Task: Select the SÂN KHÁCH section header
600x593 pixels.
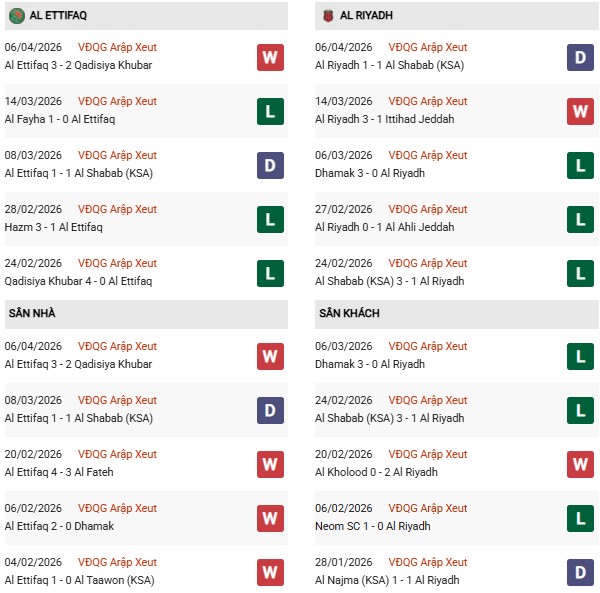Action: point(347,314)
